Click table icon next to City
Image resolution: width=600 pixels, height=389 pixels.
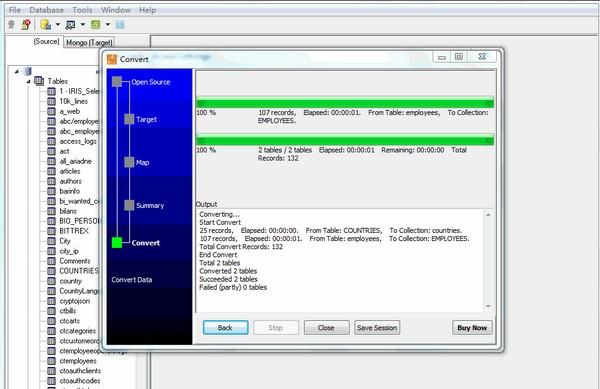52,241
